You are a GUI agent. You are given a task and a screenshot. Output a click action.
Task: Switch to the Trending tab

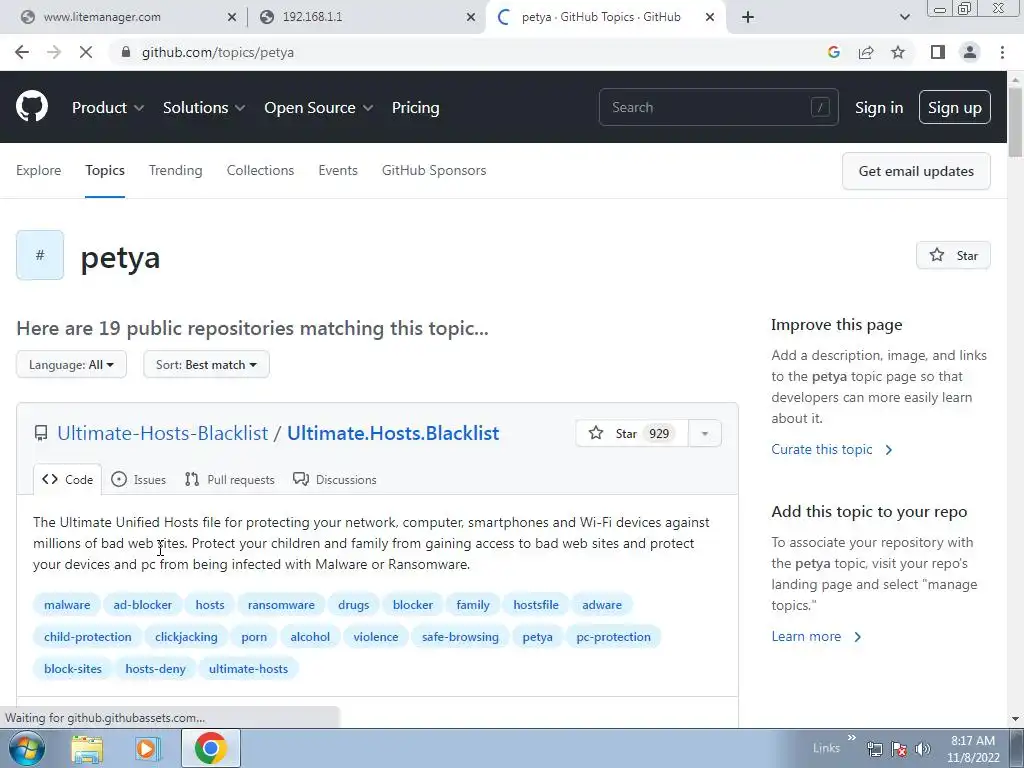click(176, 170)
